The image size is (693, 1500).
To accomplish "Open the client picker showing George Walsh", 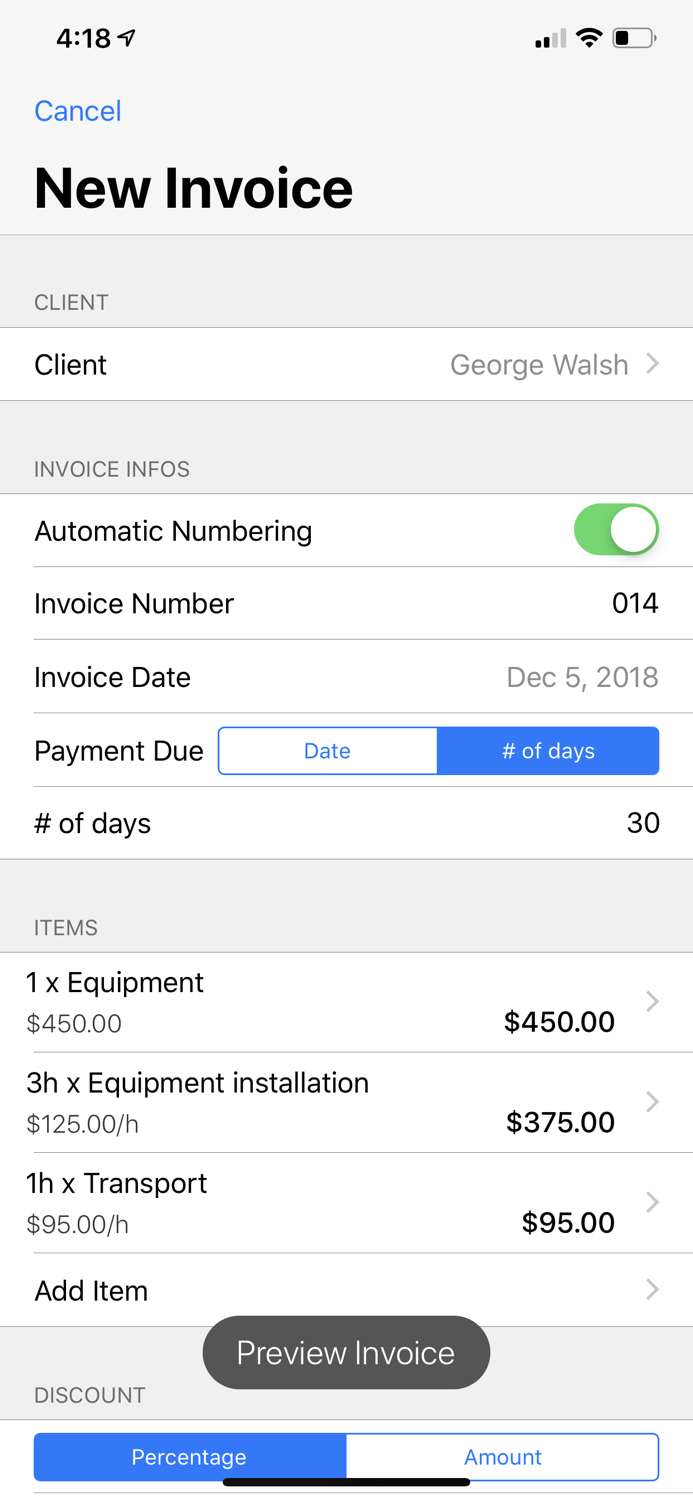I will 540,364.
